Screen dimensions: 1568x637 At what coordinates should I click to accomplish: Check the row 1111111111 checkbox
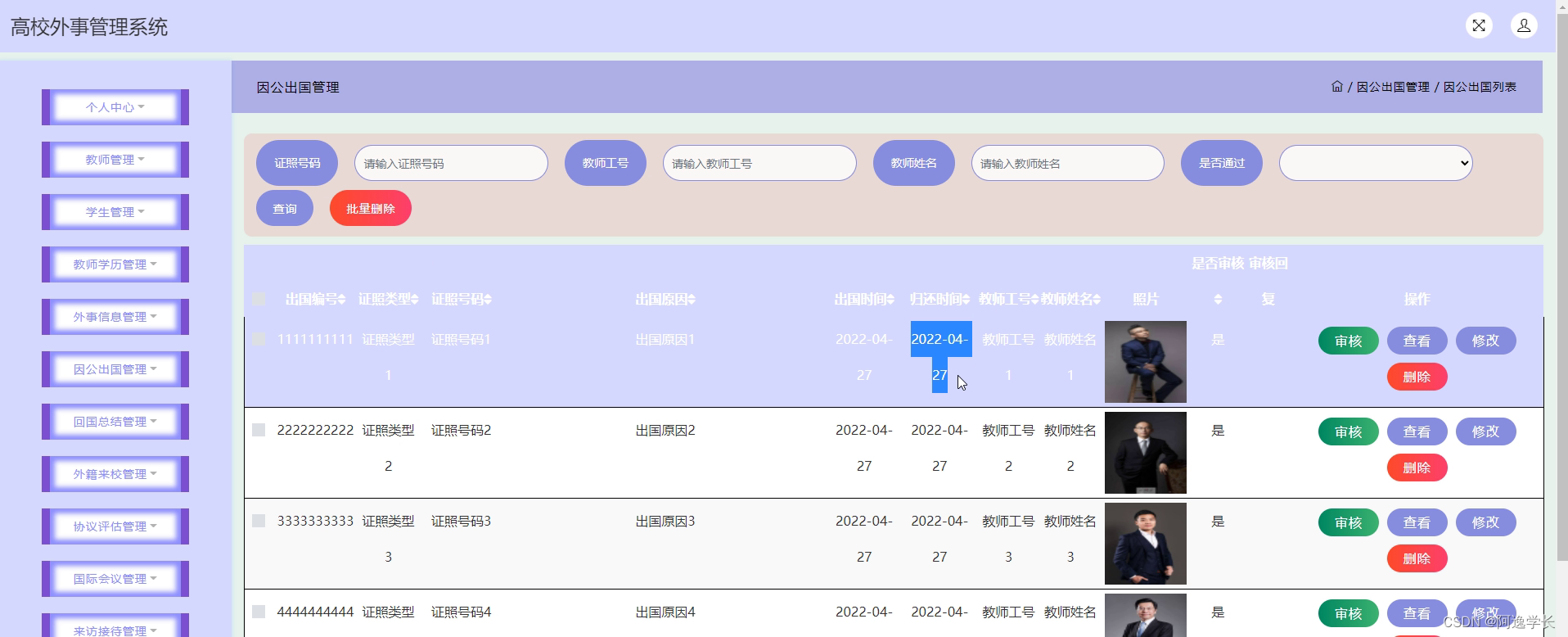(x=259, y=339)
